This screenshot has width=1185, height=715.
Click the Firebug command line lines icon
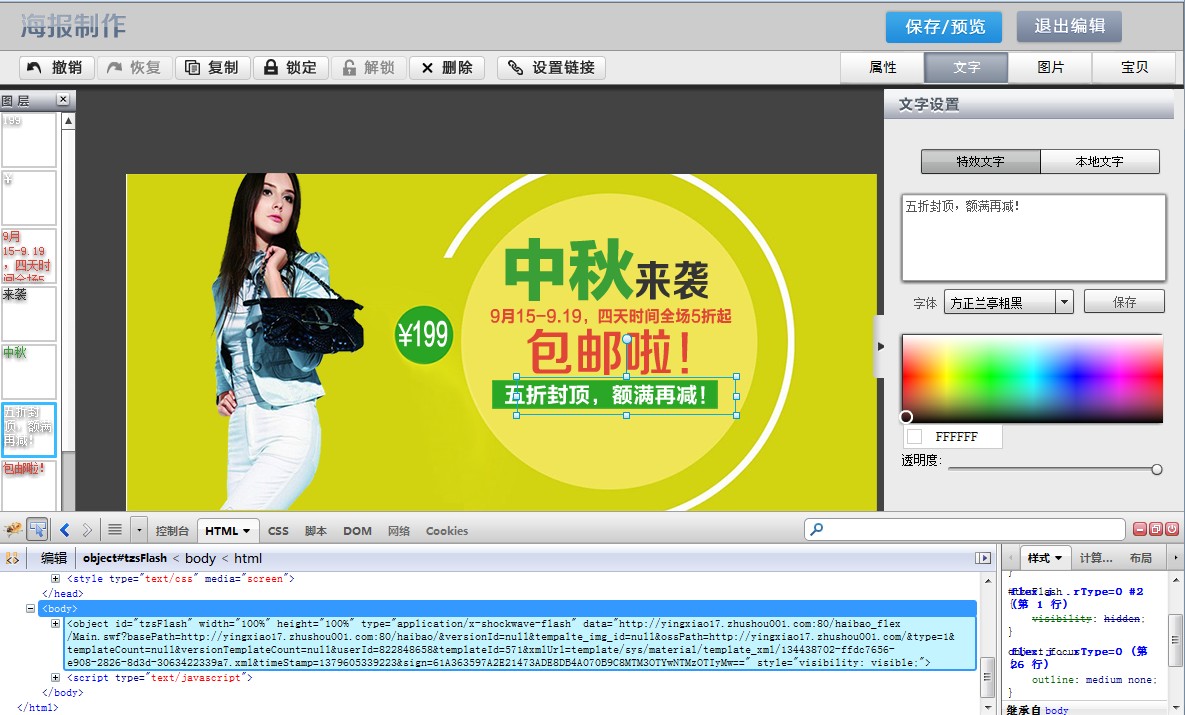[115, 530]
